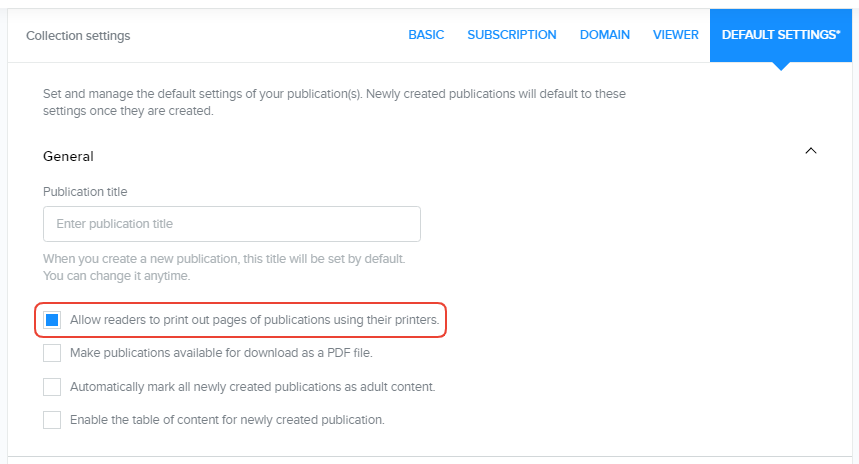Click the 'Publication title' field label
Screen dimensions: 859x464
(85, 191)
